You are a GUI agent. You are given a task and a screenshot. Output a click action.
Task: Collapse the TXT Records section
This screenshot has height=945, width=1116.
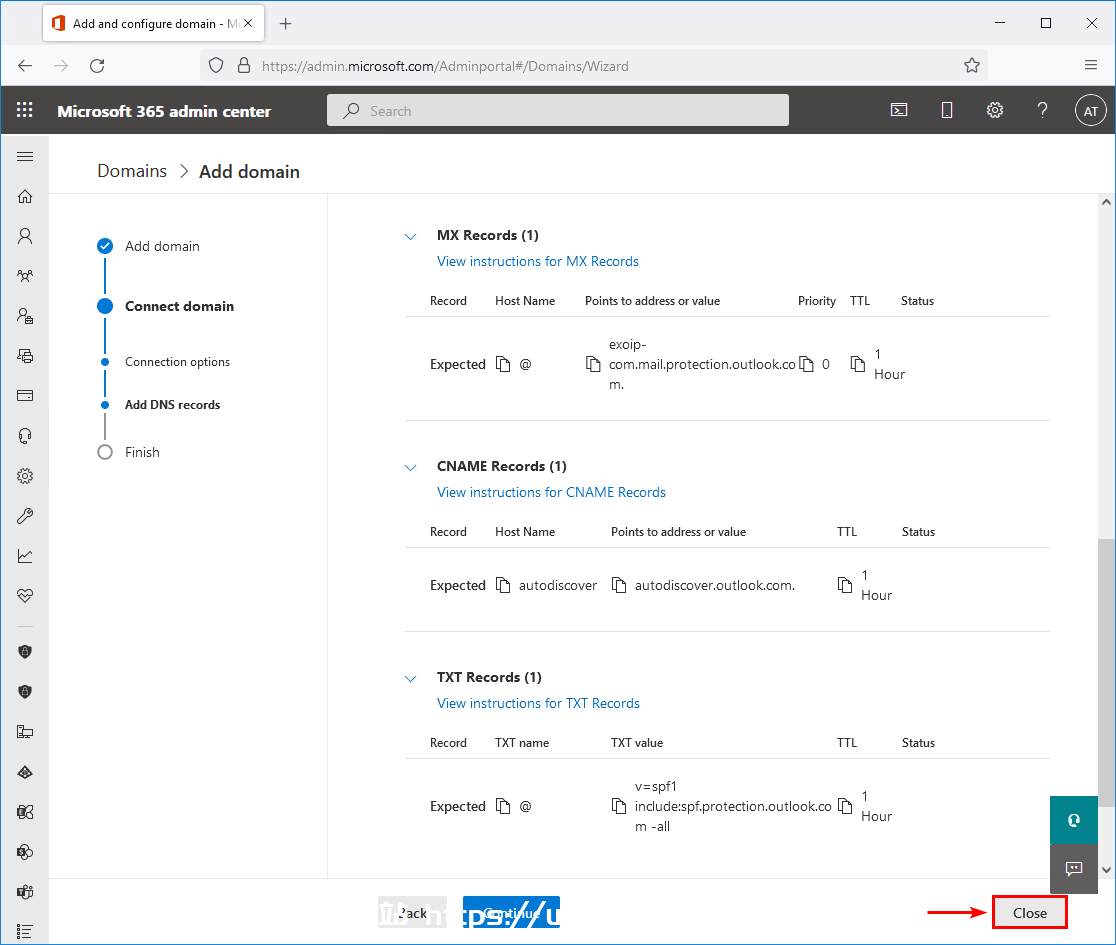pyautogui.click(x=411, y=678)
